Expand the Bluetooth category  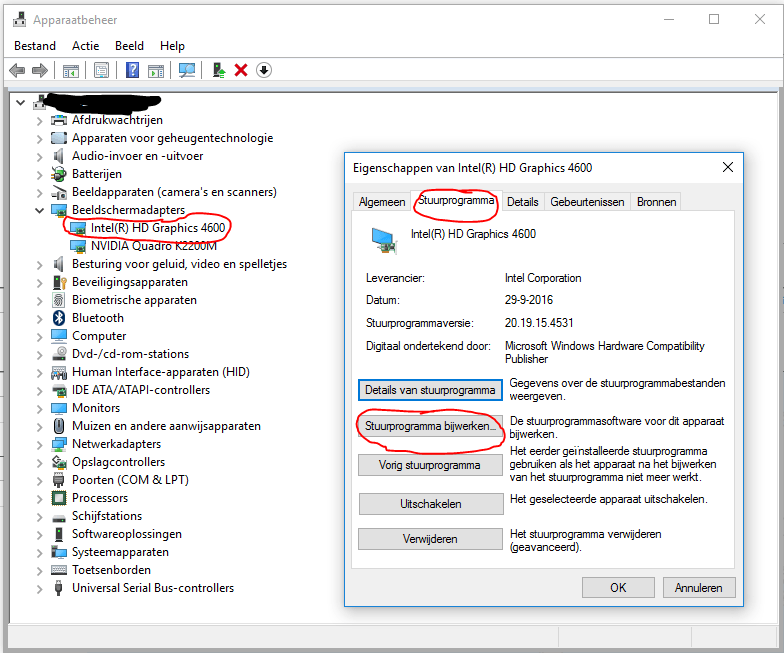(x=40, y=318)
